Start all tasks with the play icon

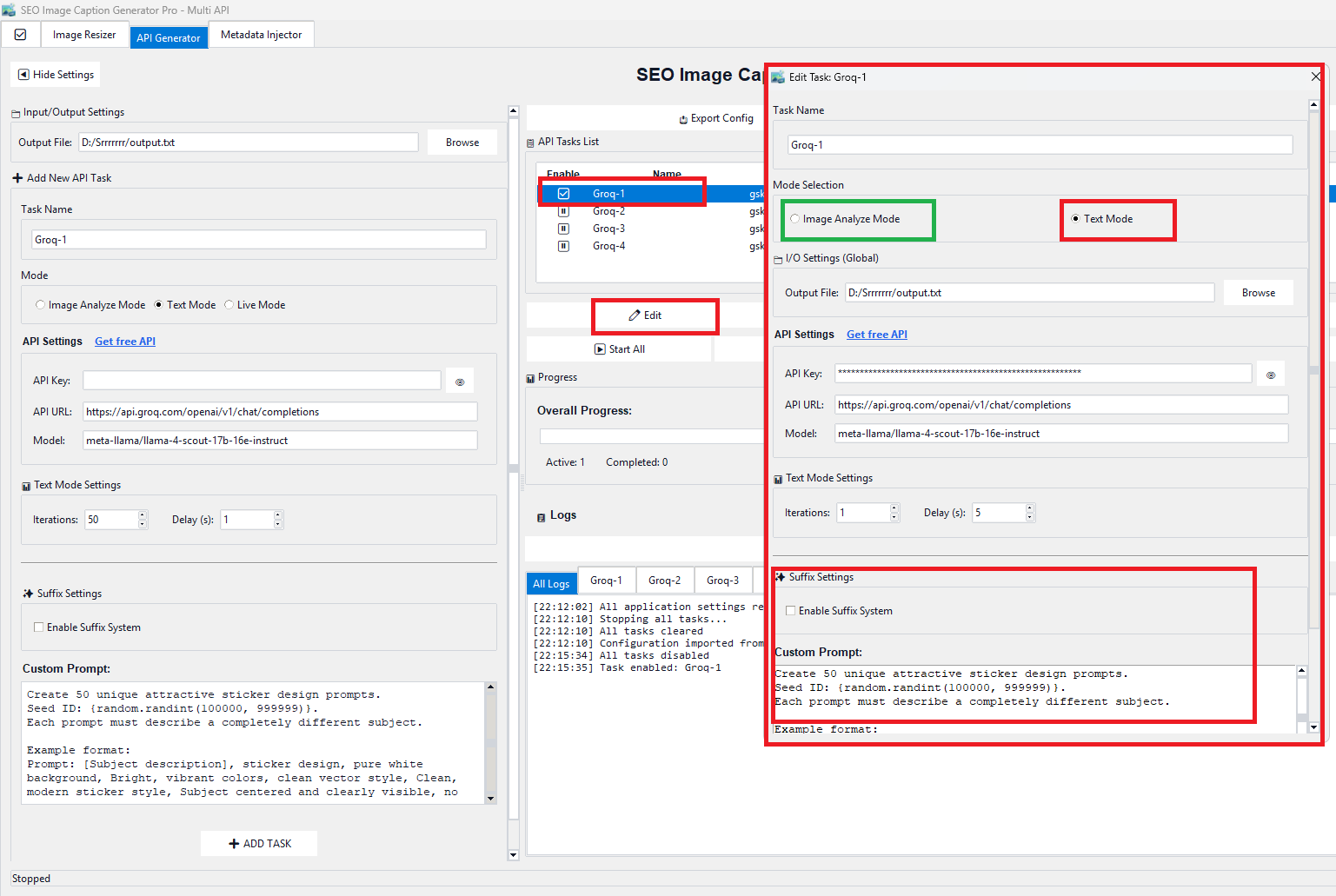coord(620,348)
